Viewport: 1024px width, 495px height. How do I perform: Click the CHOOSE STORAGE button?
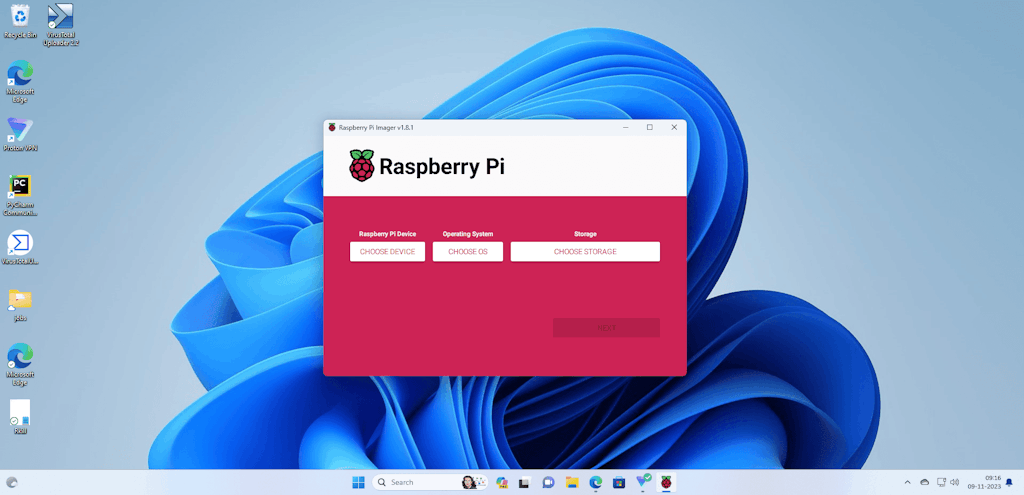tap(585, 251)
